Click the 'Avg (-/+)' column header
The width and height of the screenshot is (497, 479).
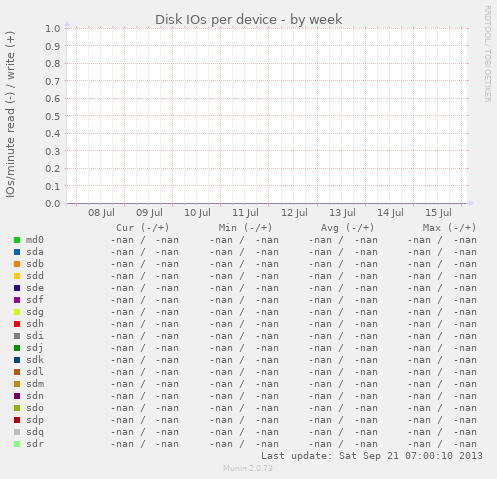coord(348,228)
